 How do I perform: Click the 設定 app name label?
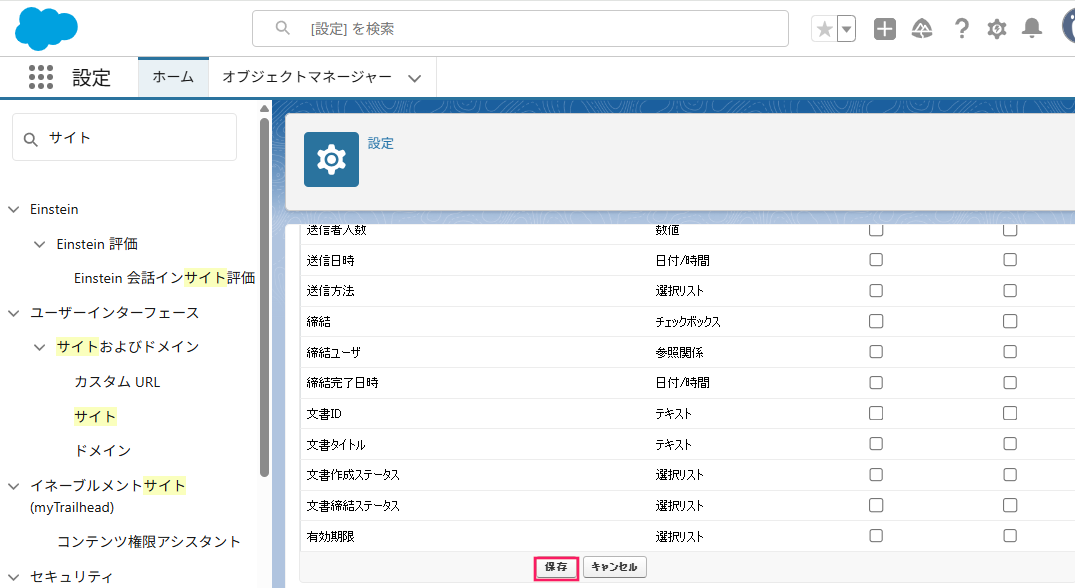click(x=91, y=77)
